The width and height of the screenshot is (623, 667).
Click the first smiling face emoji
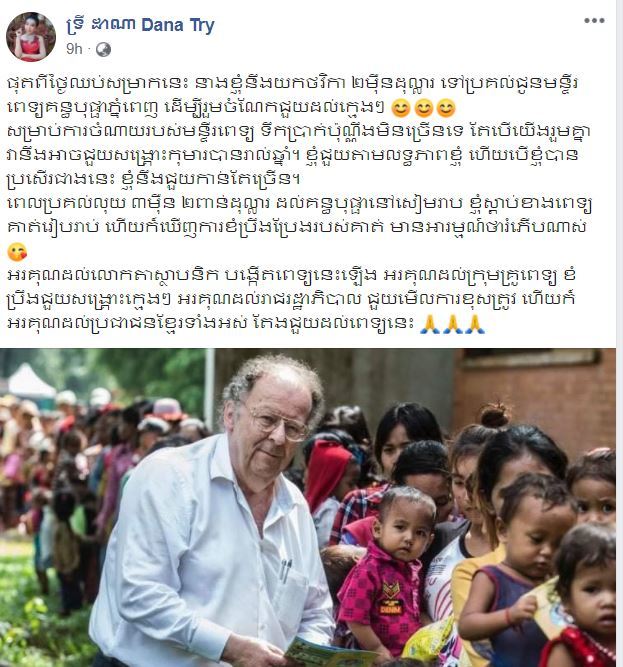pyautogui.click(x=400, y=108)
